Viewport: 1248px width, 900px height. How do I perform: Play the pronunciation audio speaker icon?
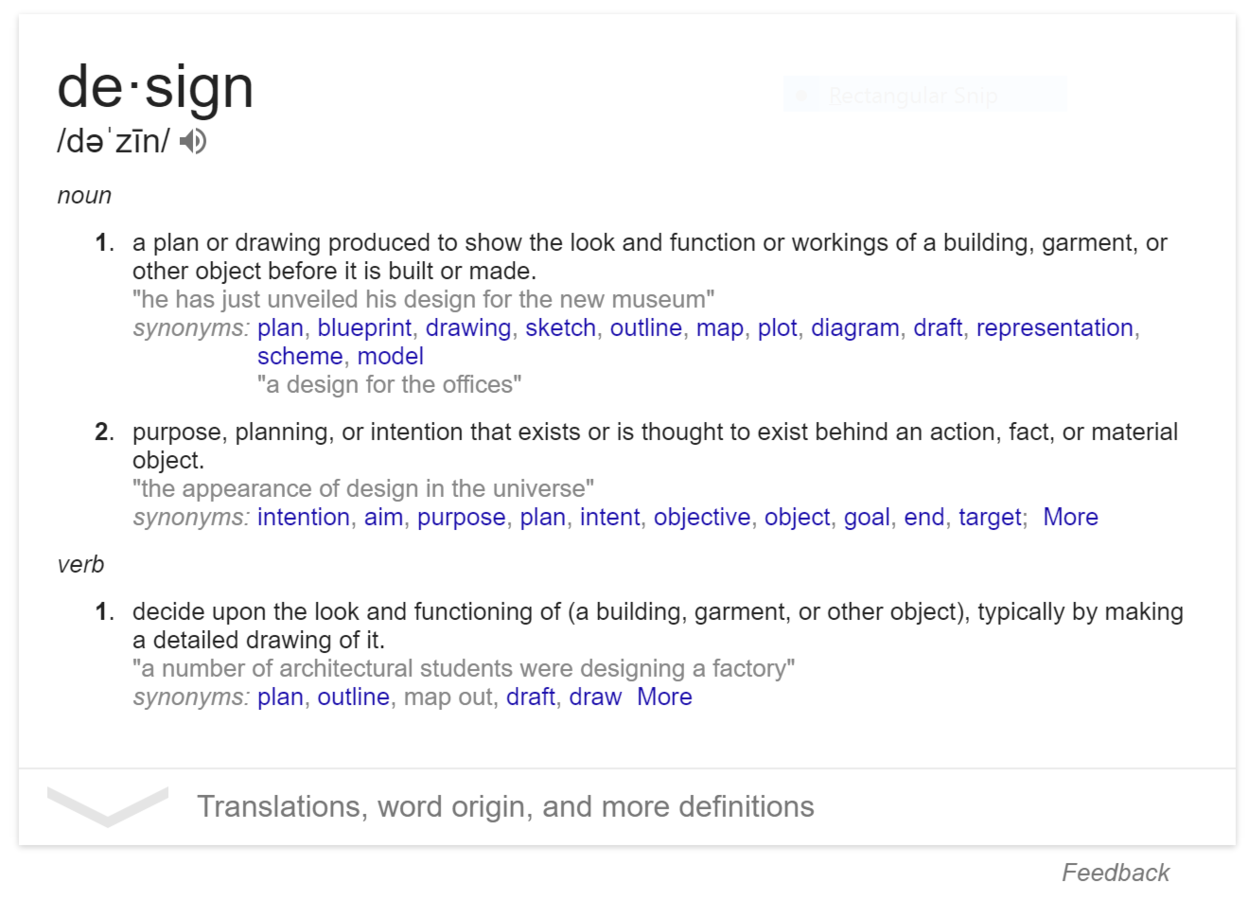point(193,142)
